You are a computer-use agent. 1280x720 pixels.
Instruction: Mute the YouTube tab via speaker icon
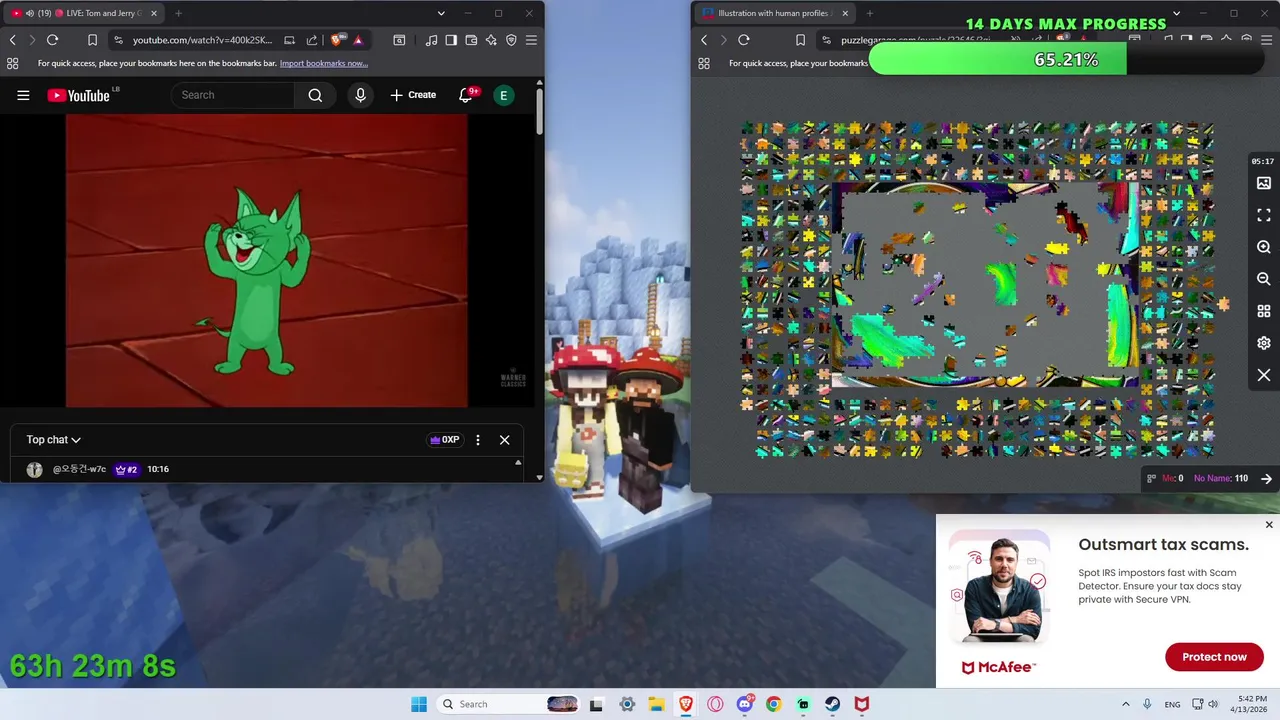click(30, 13)
